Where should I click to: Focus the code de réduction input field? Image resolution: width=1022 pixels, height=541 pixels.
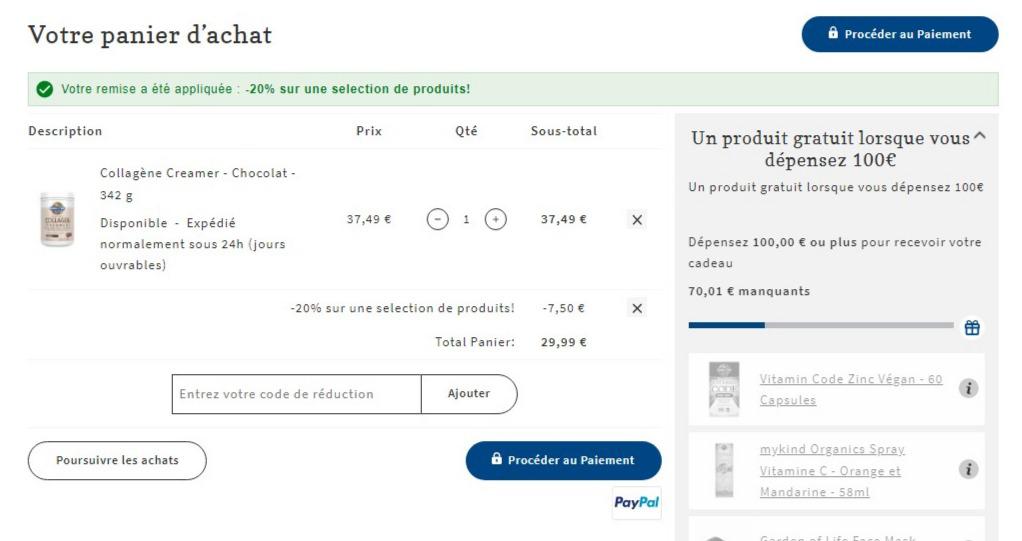[x=297, y=394]
